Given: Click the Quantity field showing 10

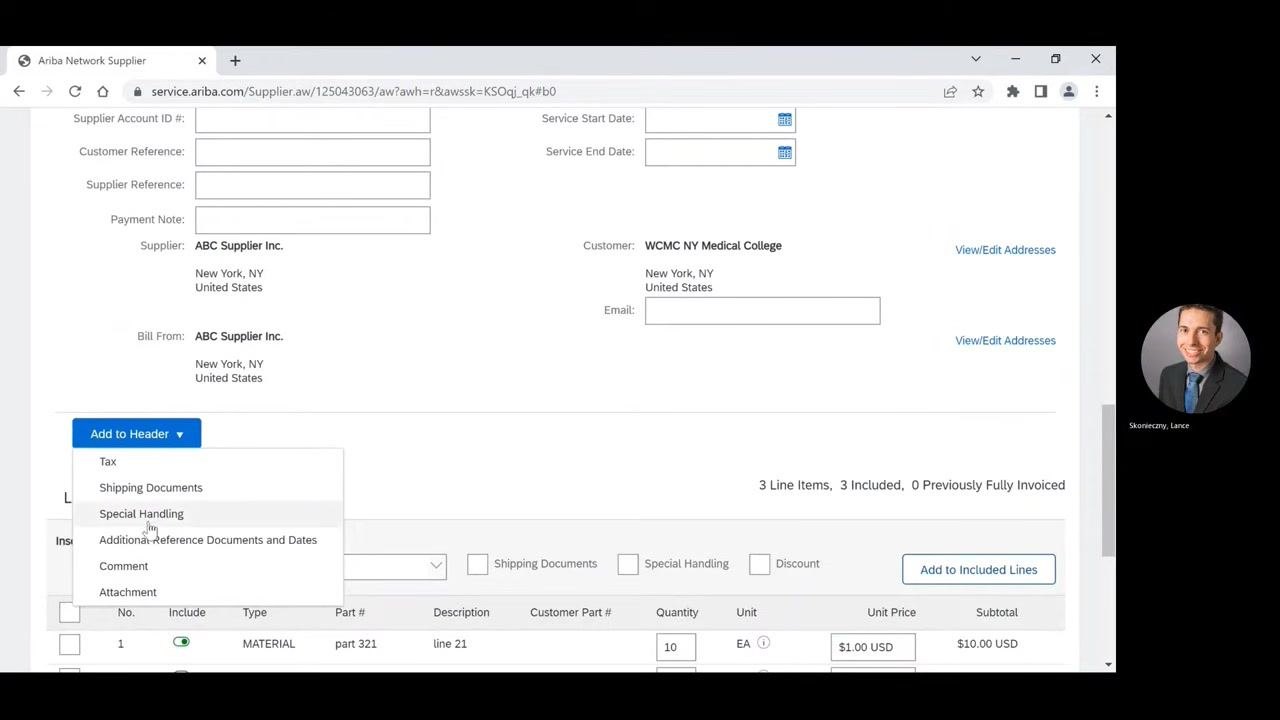Looking at the screenshot, I should (676, 647).
